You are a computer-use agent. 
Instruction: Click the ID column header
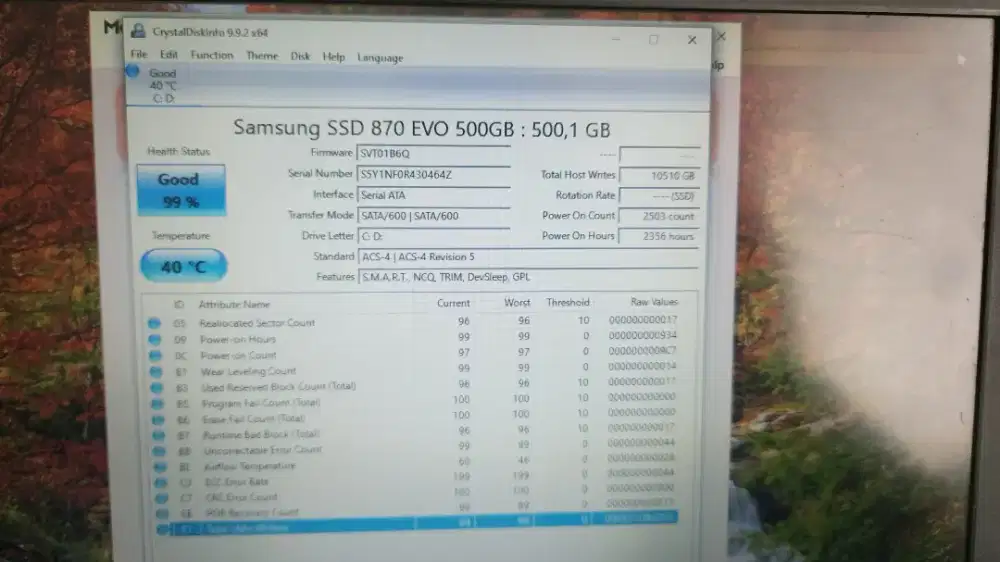coord(179,305)
